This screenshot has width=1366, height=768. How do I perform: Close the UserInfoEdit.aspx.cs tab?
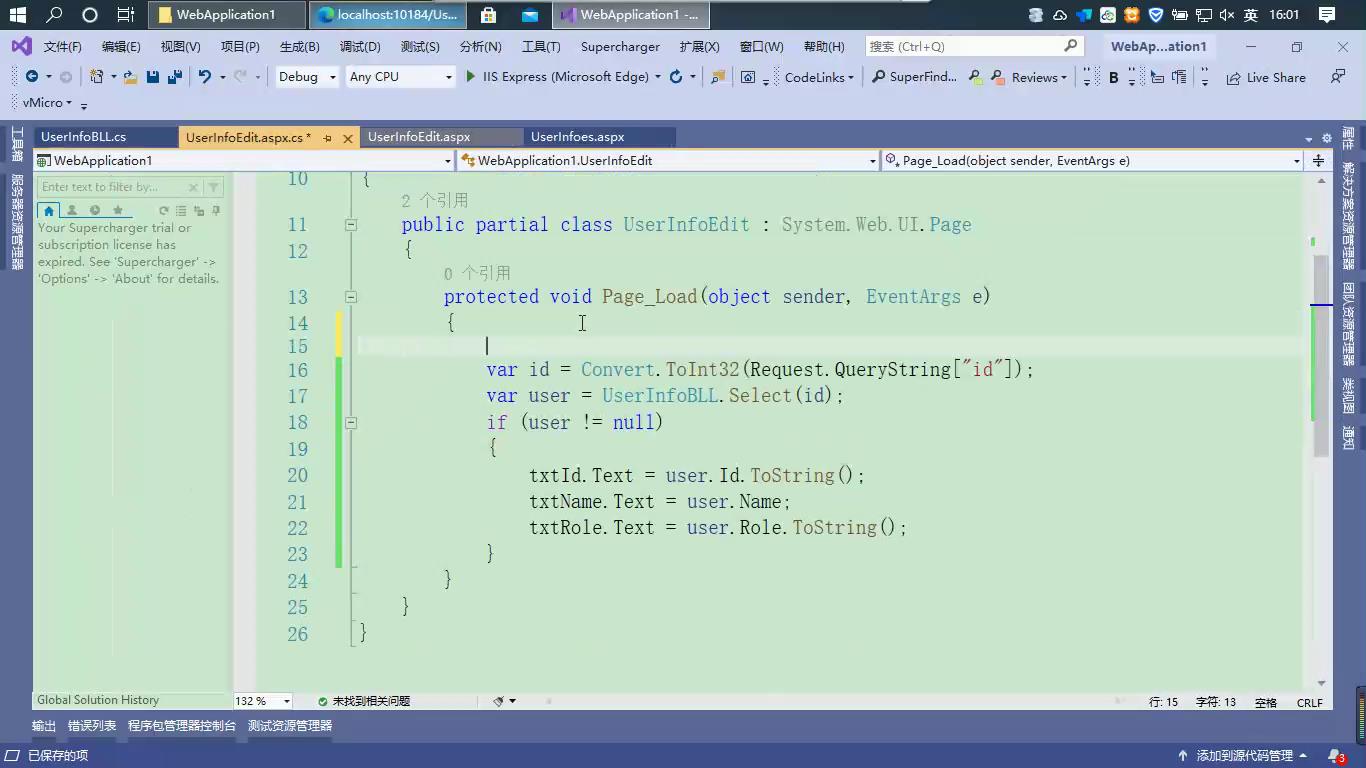point(348,138)
